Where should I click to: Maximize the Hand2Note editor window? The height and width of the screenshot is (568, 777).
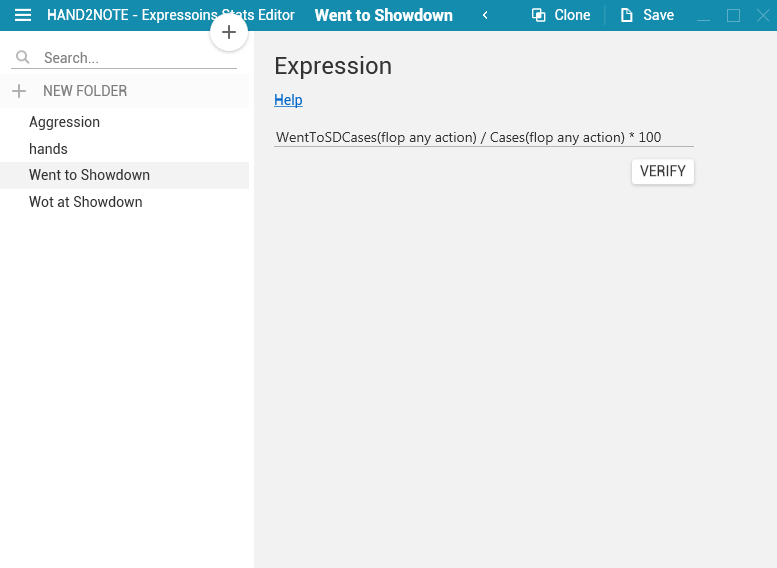[x=733, y=15]
